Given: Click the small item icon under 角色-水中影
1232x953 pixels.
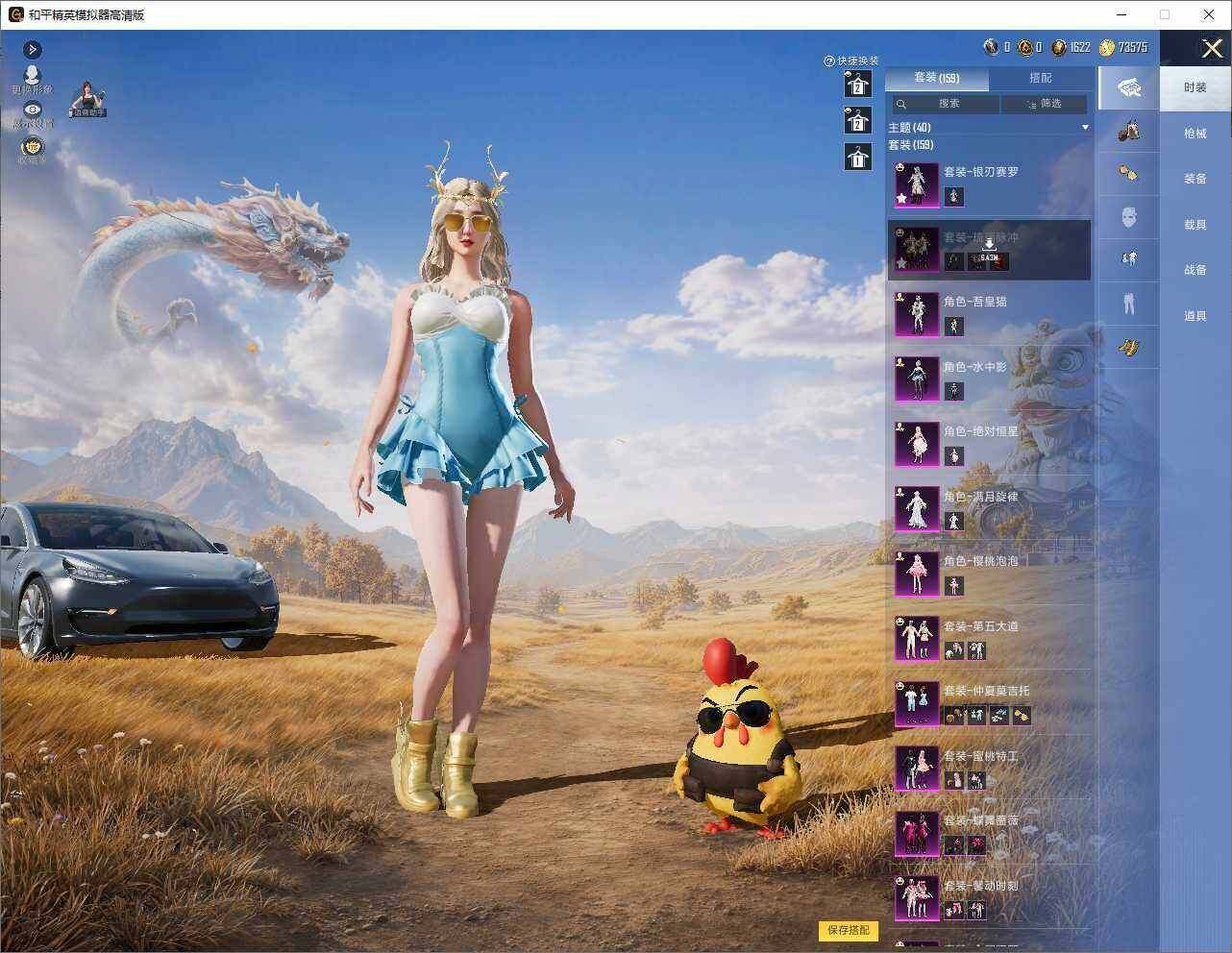Looking at the screenshot, I should 953,391.
